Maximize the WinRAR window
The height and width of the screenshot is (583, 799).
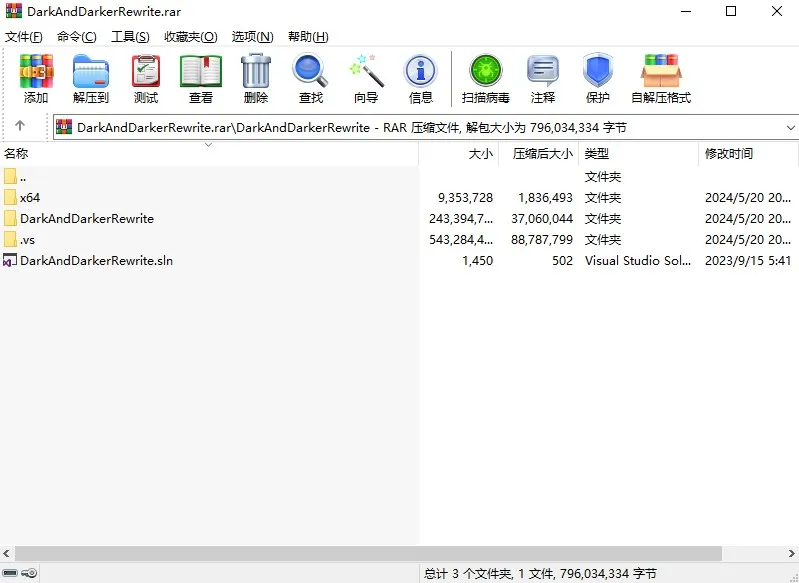pos(731,11)
